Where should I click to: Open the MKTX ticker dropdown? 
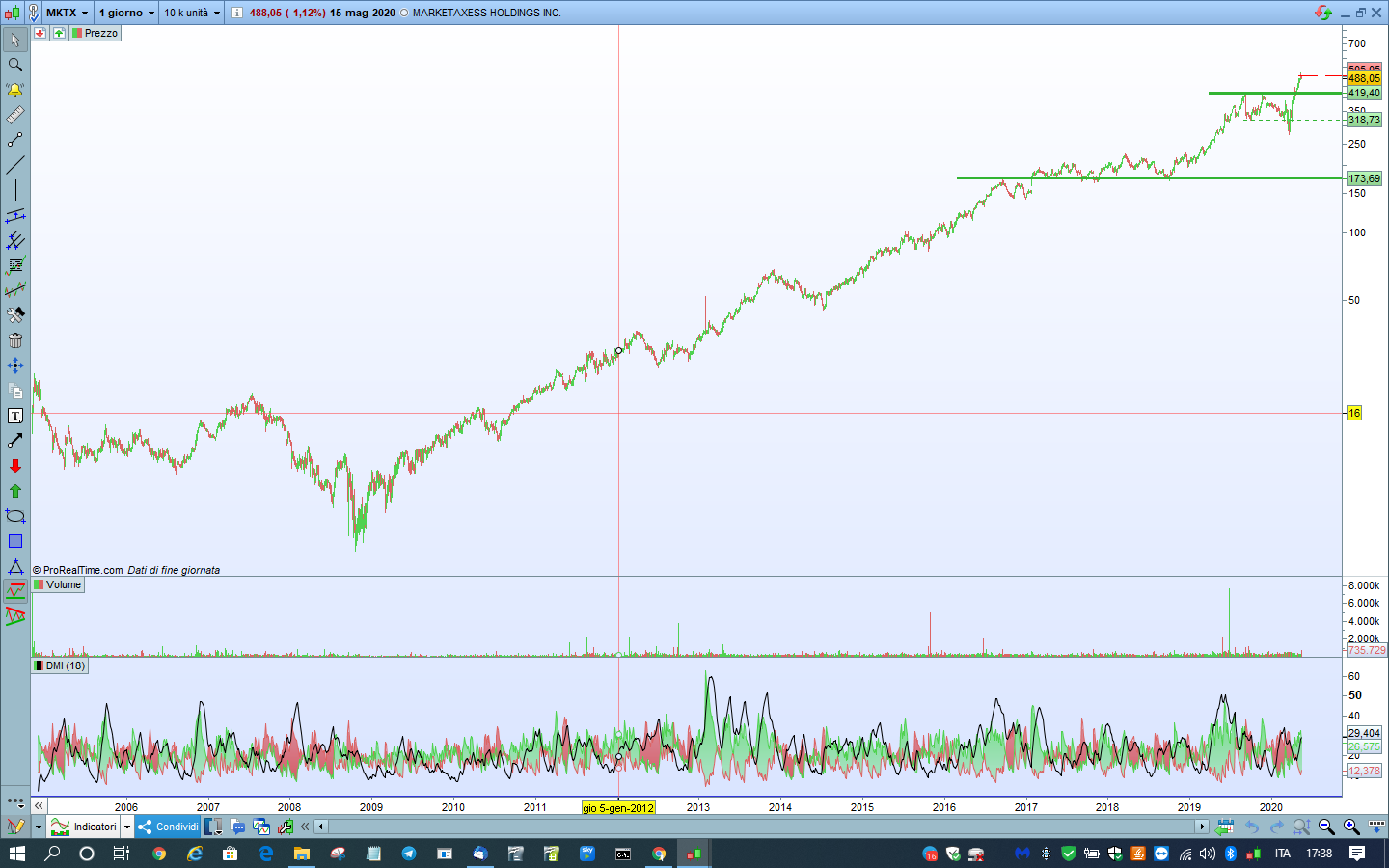pos(67,13)
